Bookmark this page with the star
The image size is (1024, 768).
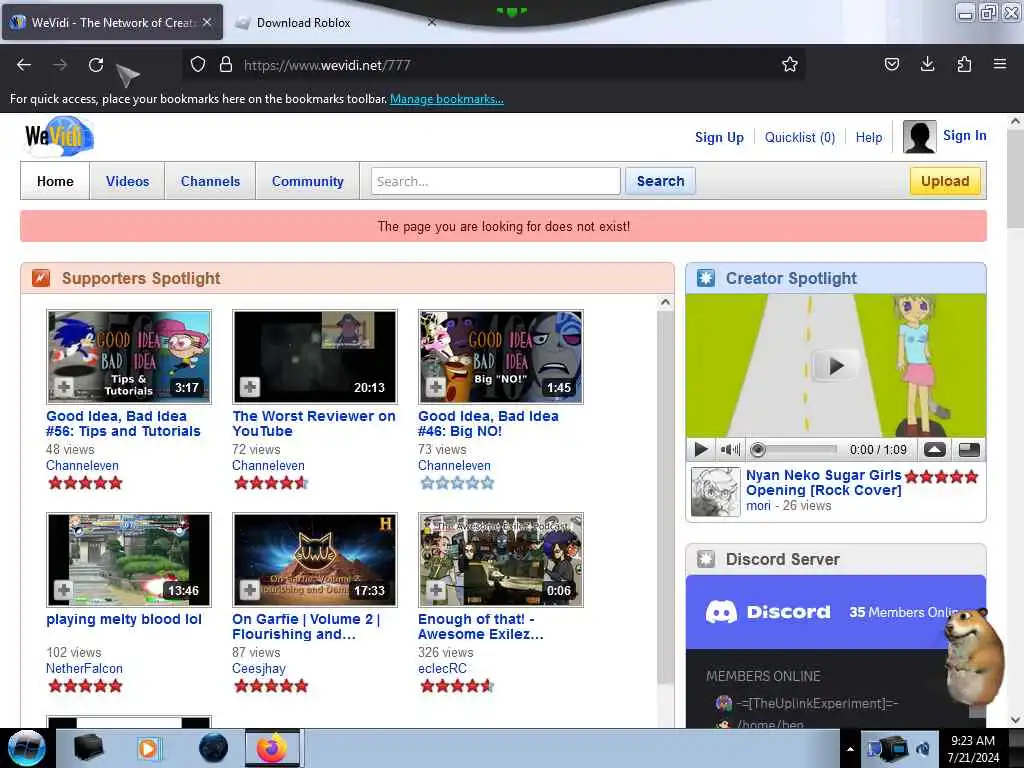(x=790, y=64)
